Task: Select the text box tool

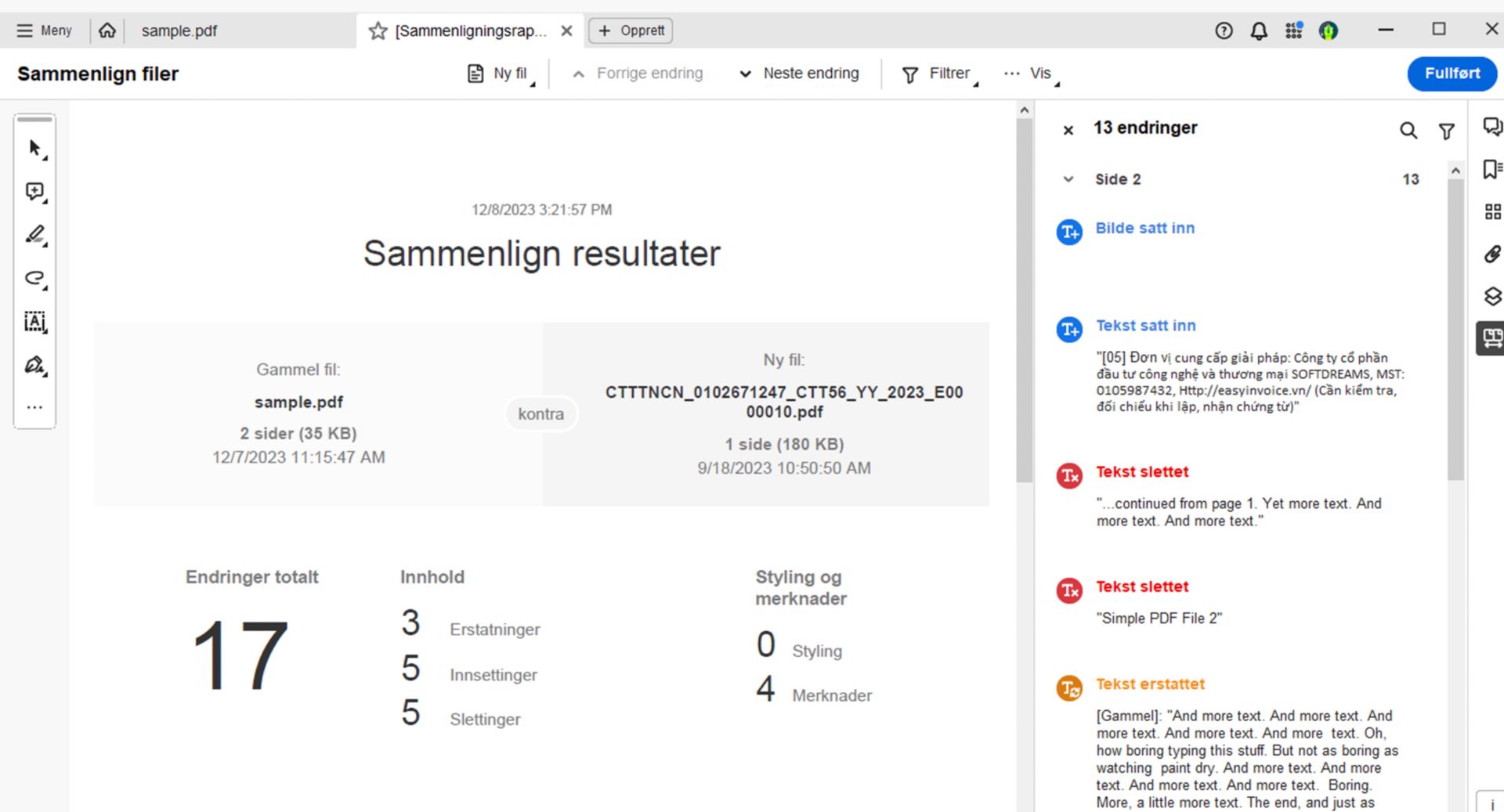Action: [x=34, y=321]
